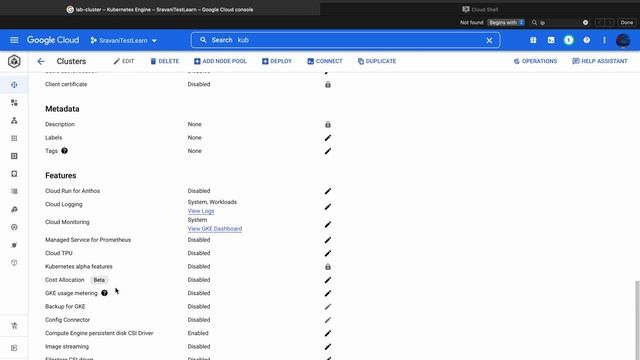Edit the Cloud TPU setting
Screen dimensions: 640x360
[328, 253]
